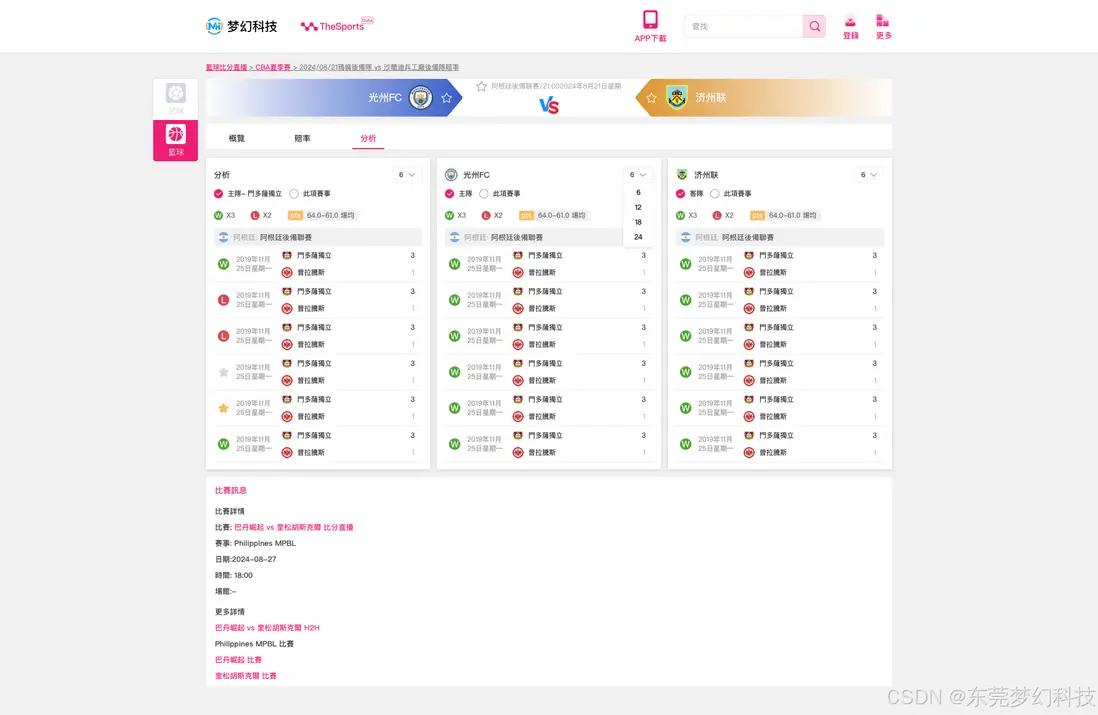Screen dimensions: 1098x715
Task: Open CBA夏季賽 breadcrumb link
Action: (272, 67)
